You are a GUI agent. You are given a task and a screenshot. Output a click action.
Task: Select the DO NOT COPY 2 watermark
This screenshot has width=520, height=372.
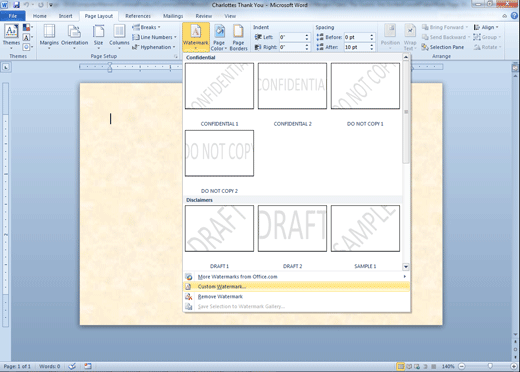(219, 153)
